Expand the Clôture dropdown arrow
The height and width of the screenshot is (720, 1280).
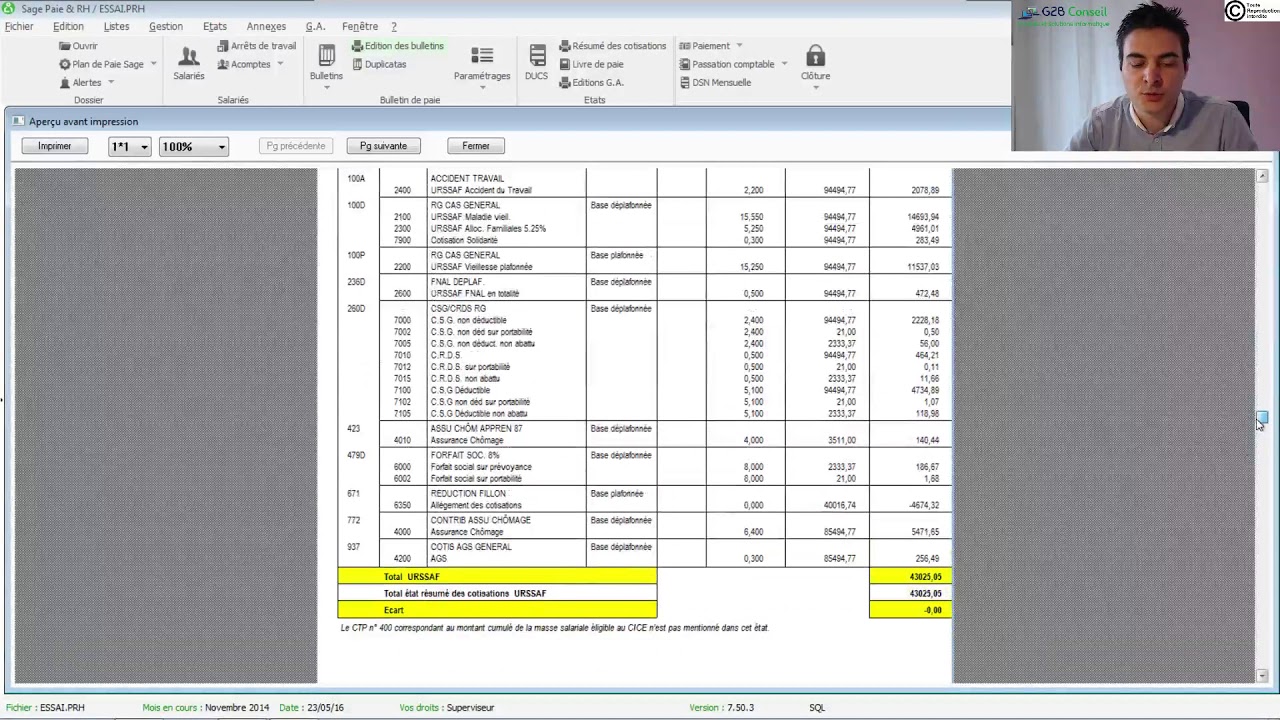pyautogui.click(x=815, y=89)
